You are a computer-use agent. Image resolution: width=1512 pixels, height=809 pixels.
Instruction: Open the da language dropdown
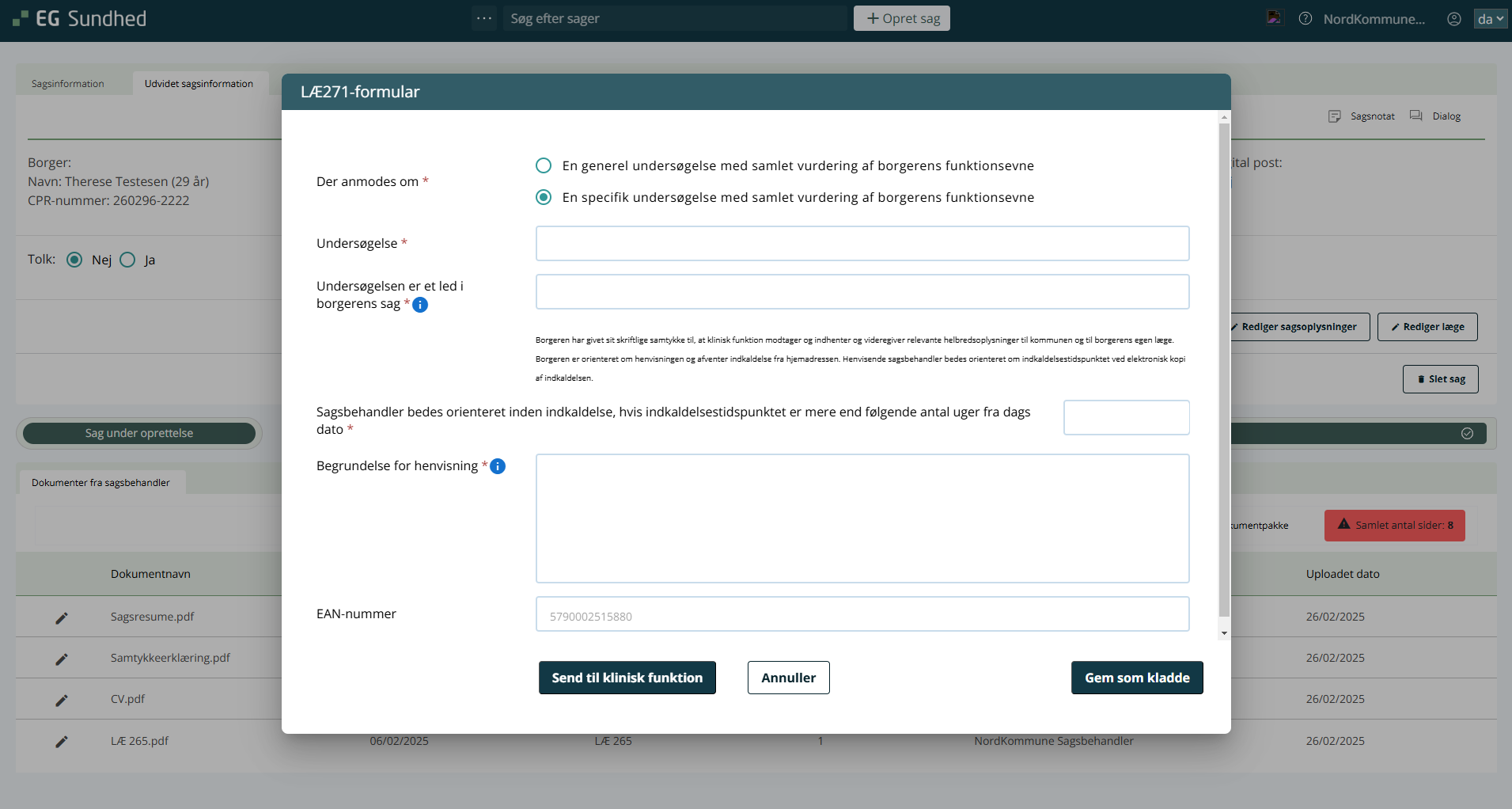(1490, 19)
